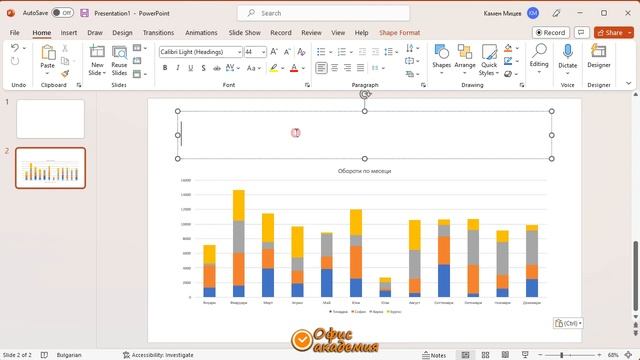Toggle Bold formatting
This screenshot has width=640, height=360.
click(165, 68)
